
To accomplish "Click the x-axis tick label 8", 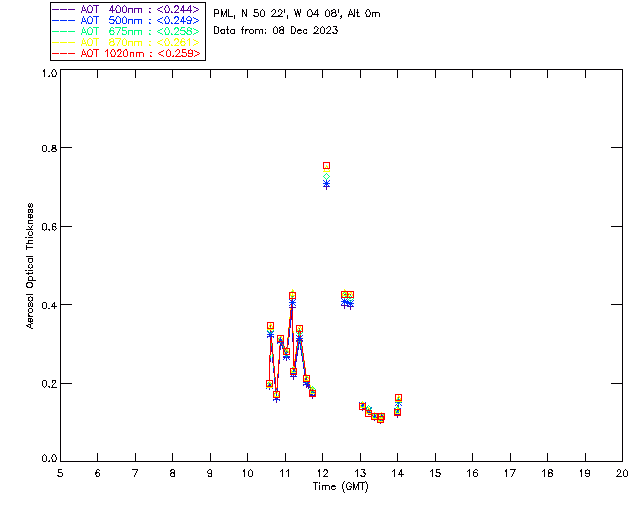I will 173,473.
